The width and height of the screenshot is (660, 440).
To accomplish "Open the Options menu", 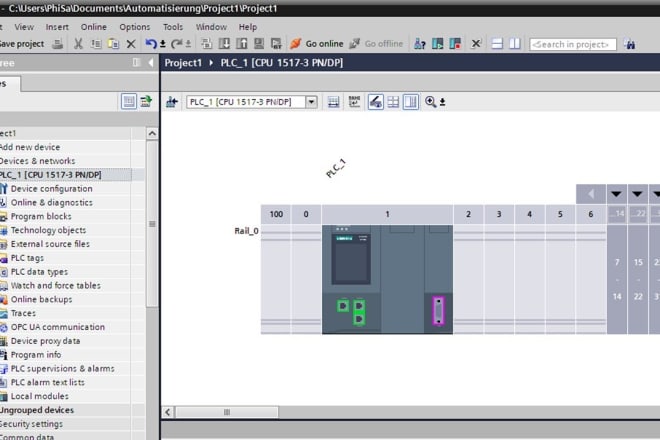I will pos(135,27).
